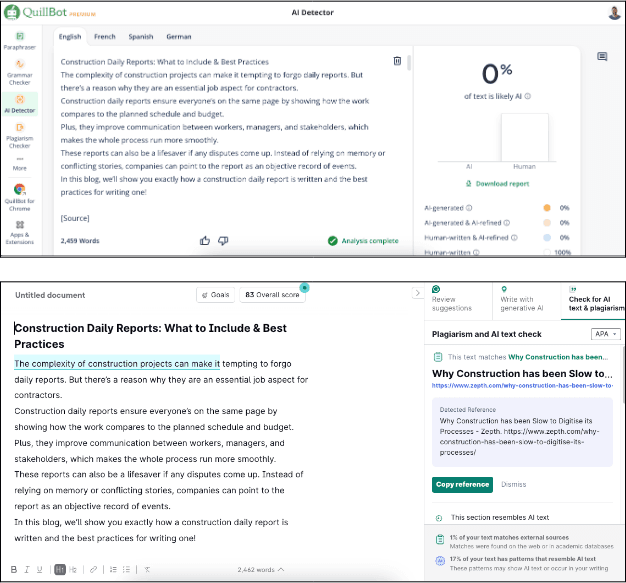Switch to the German language tab

click(x=178, y=36)
